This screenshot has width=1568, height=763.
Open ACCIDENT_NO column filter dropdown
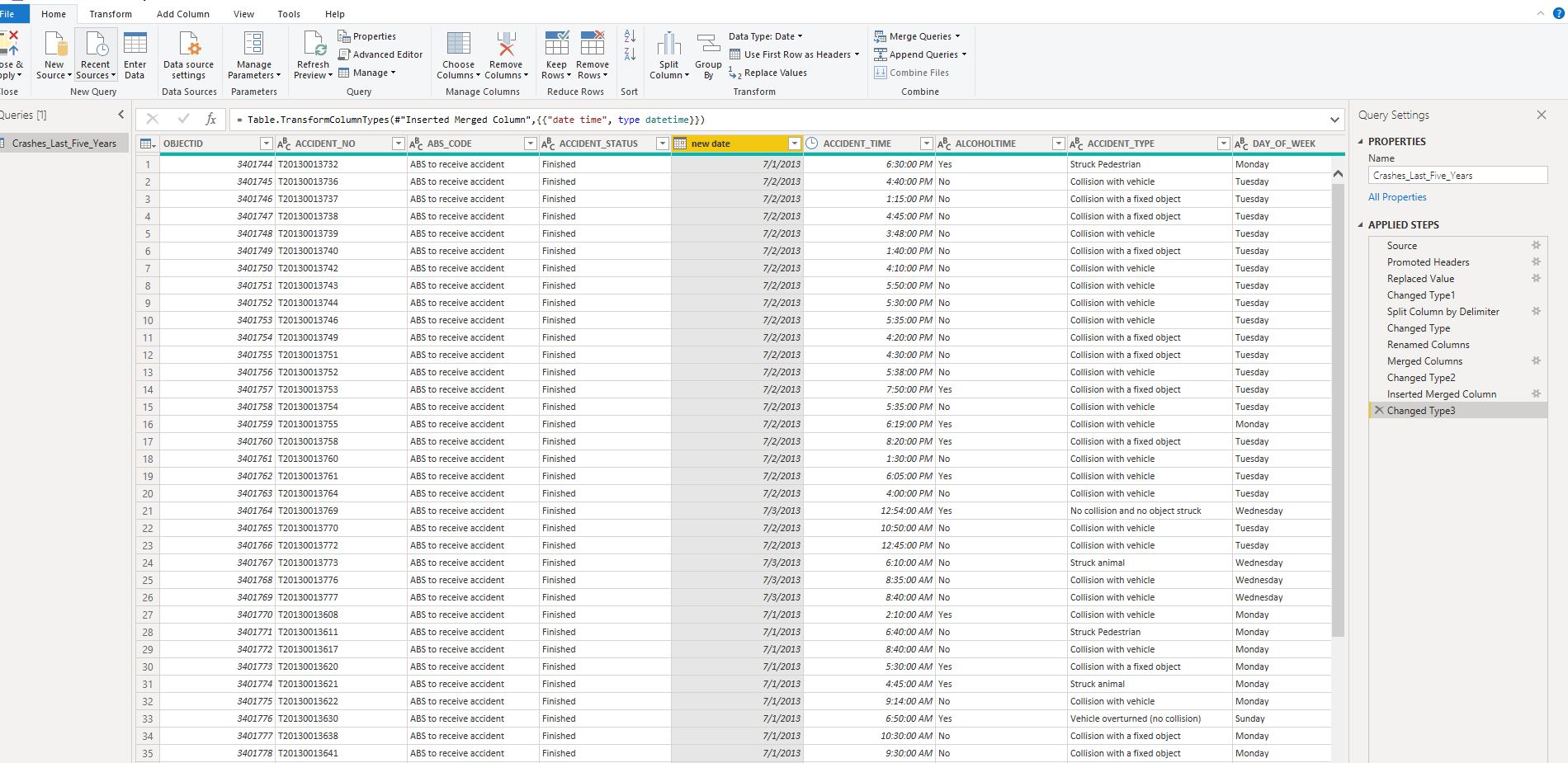(398, 144)
